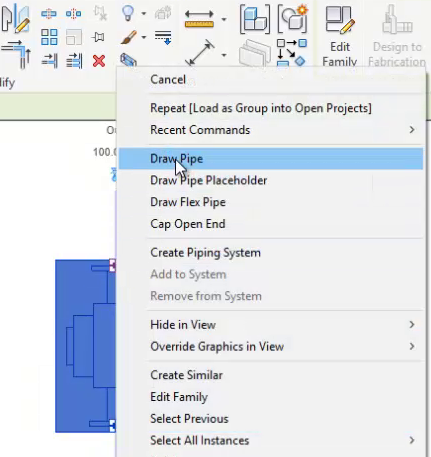
Task: Click the top pipe connector grip
Action: coord(112,266)
